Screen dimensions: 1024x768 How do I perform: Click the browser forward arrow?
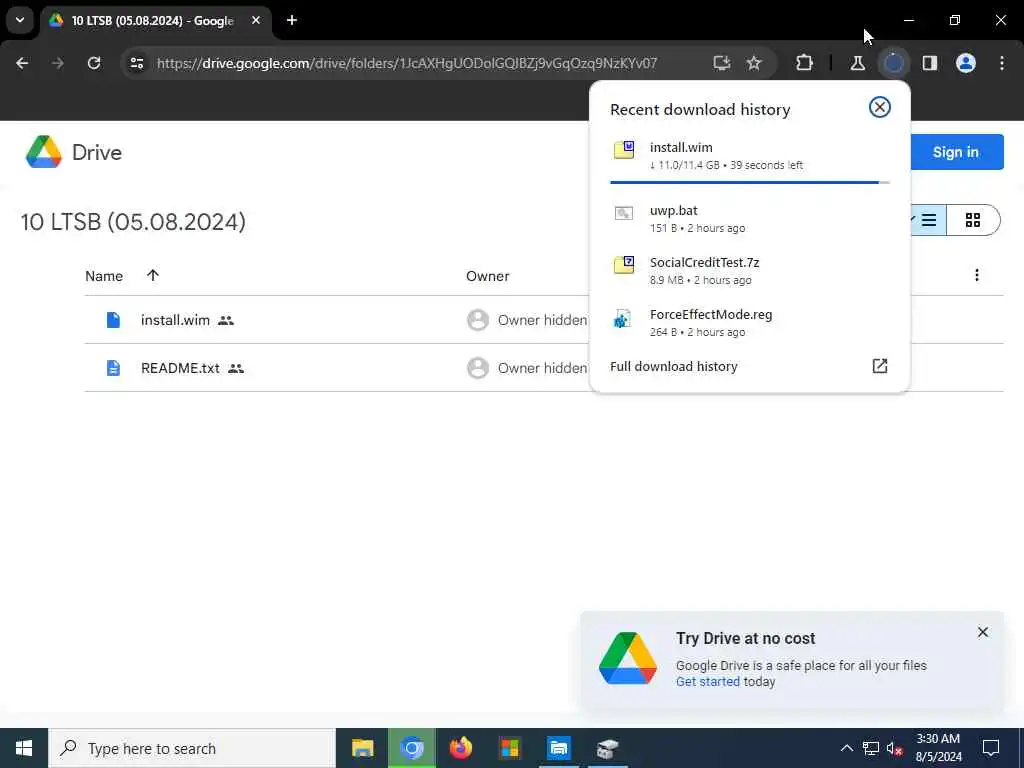57,63
